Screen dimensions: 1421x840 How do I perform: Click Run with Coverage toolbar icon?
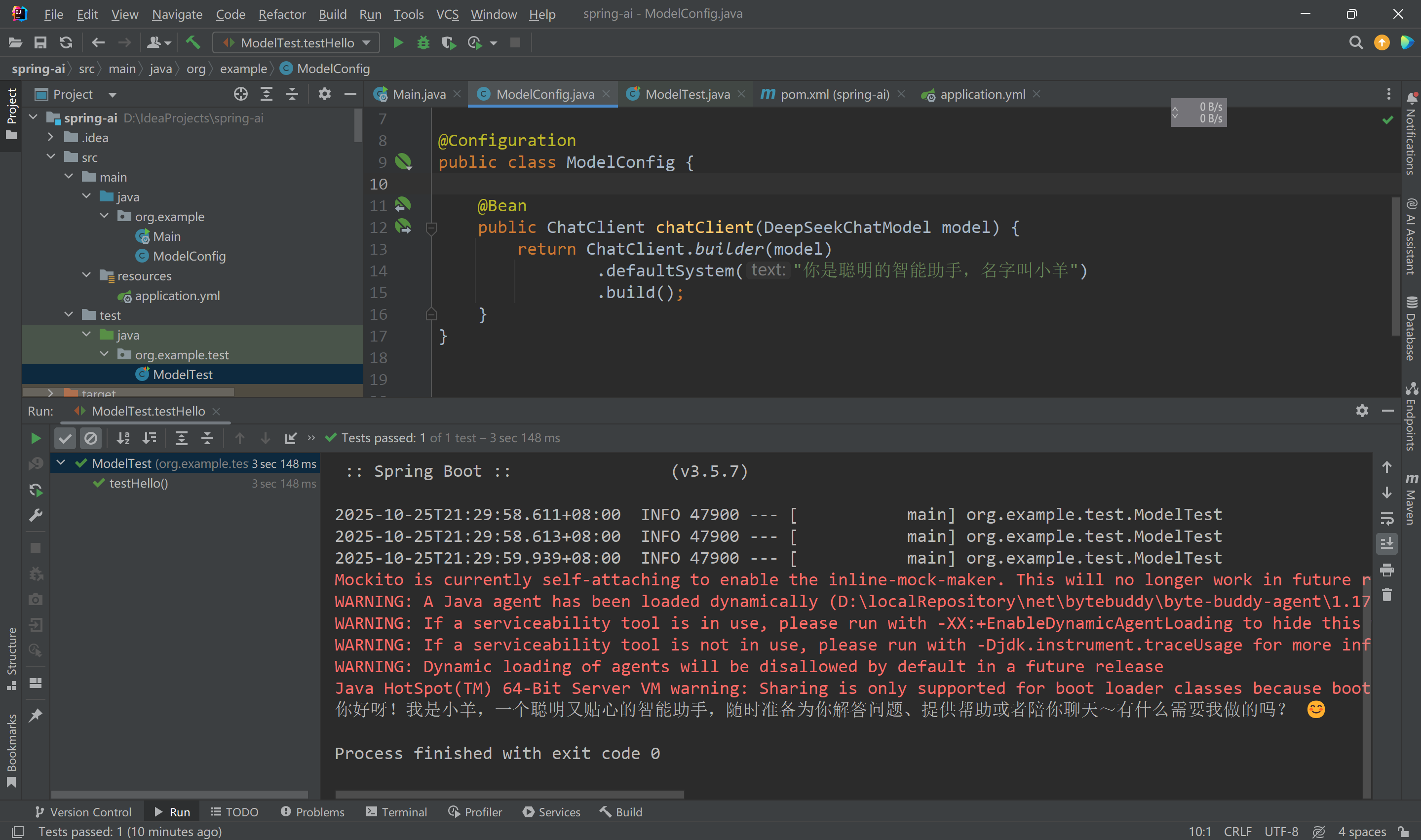448,43
